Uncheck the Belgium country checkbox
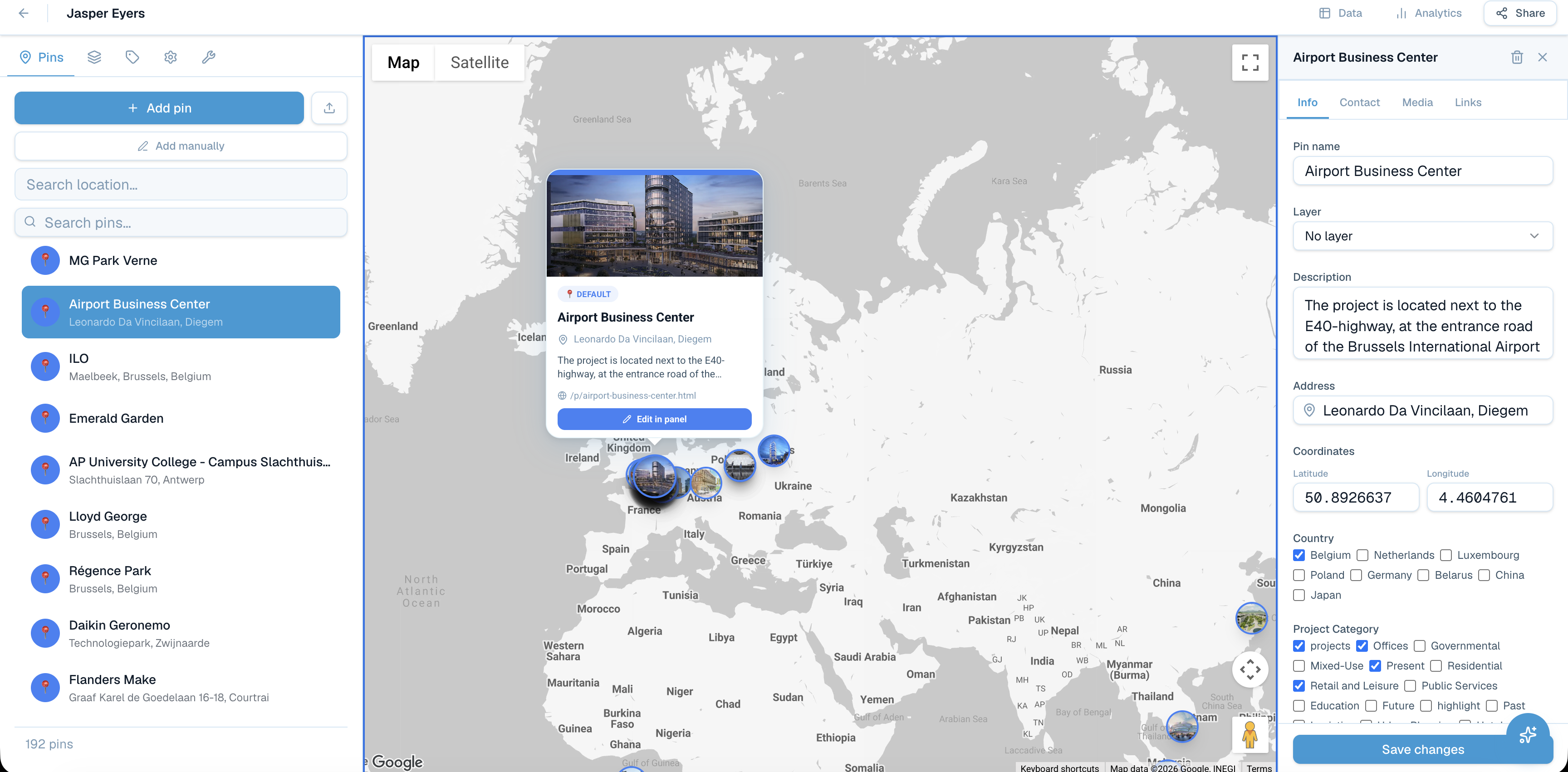 (1299, 555)
